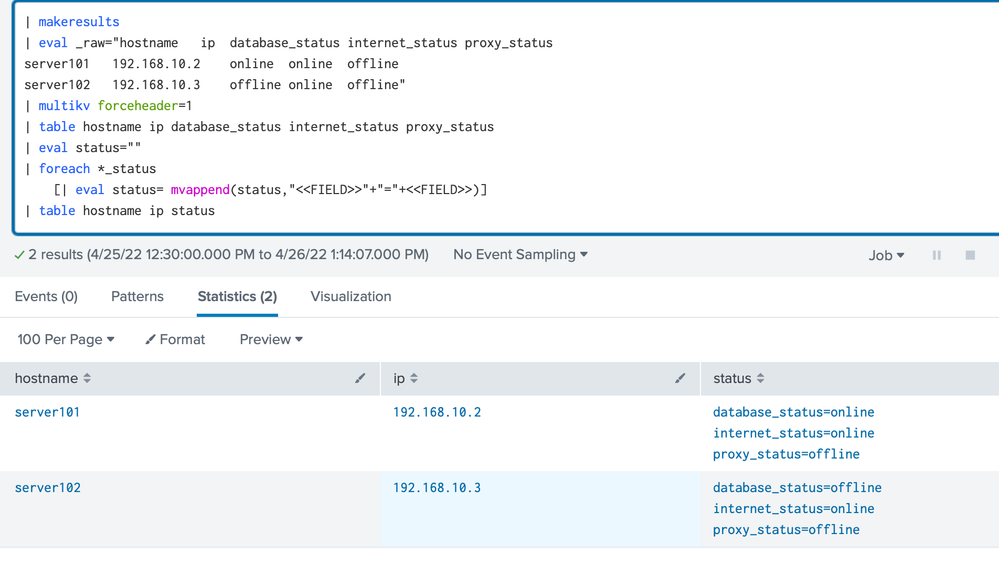Open the No Event Sampling dropdown

coord(520,254)
